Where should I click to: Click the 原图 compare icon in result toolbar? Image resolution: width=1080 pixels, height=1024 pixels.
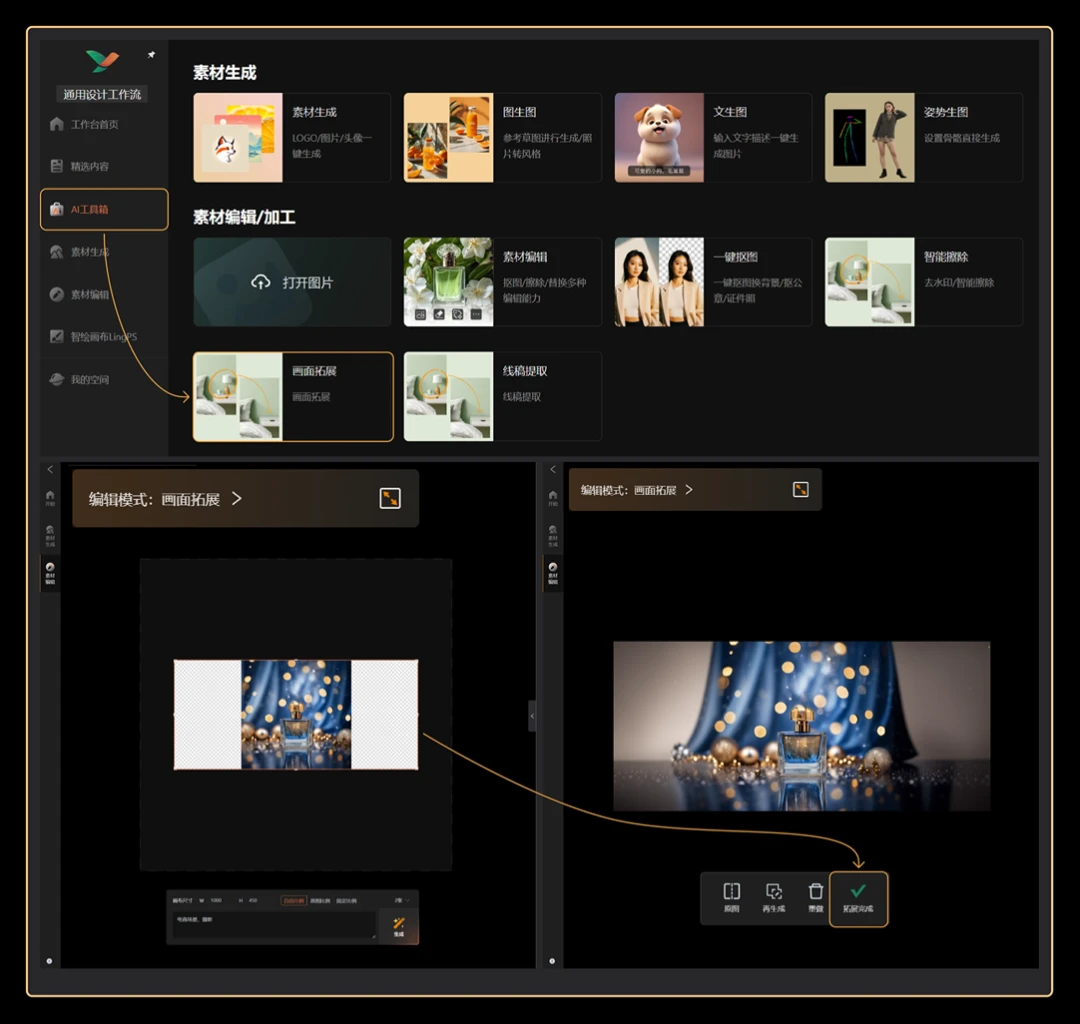coord(731,897)
